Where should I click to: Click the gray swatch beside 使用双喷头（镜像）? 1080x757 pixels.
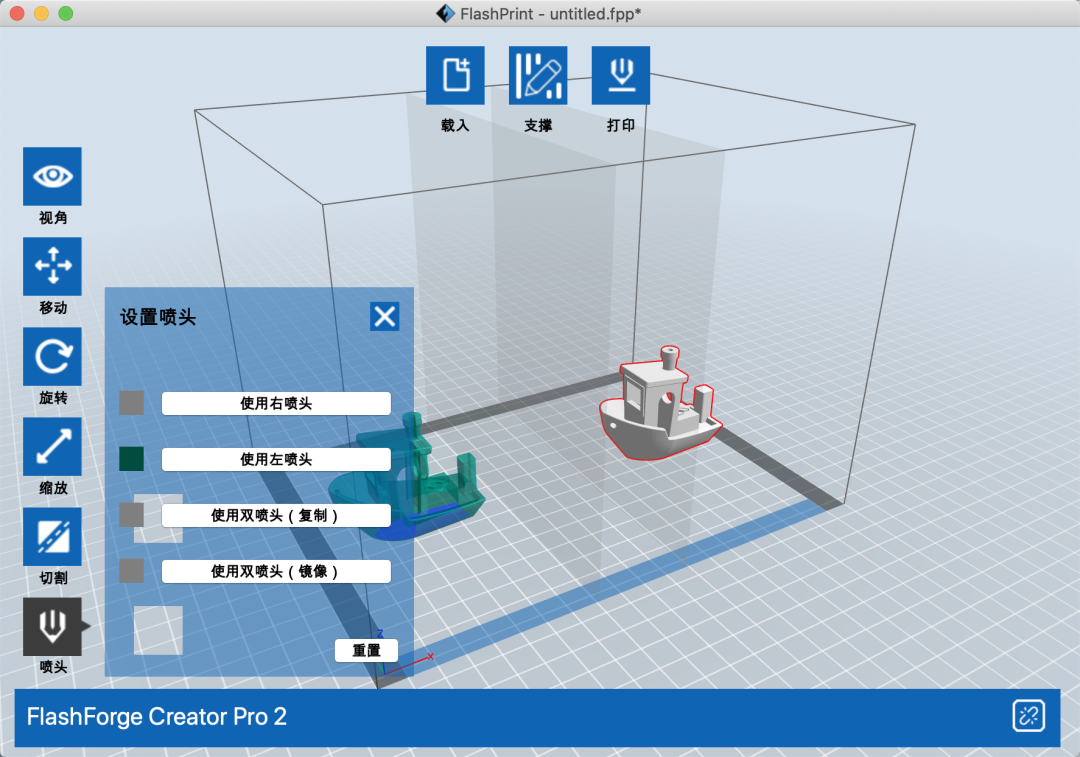[x=132, y=570]
